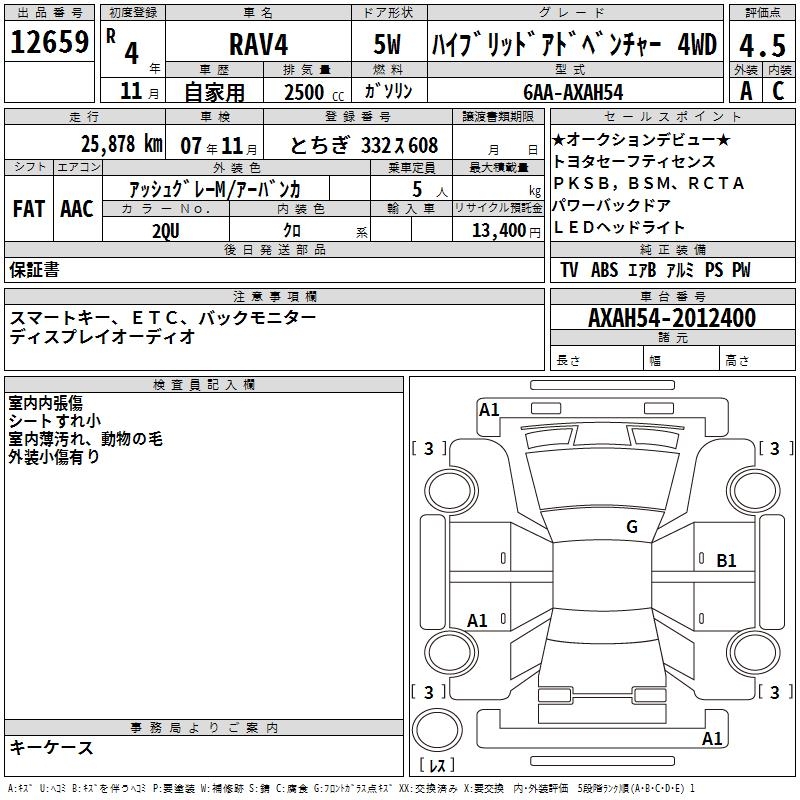This screenshot has width=800, height=800.
Task: Click the TV equipment label
Action: tap(569, 269)
